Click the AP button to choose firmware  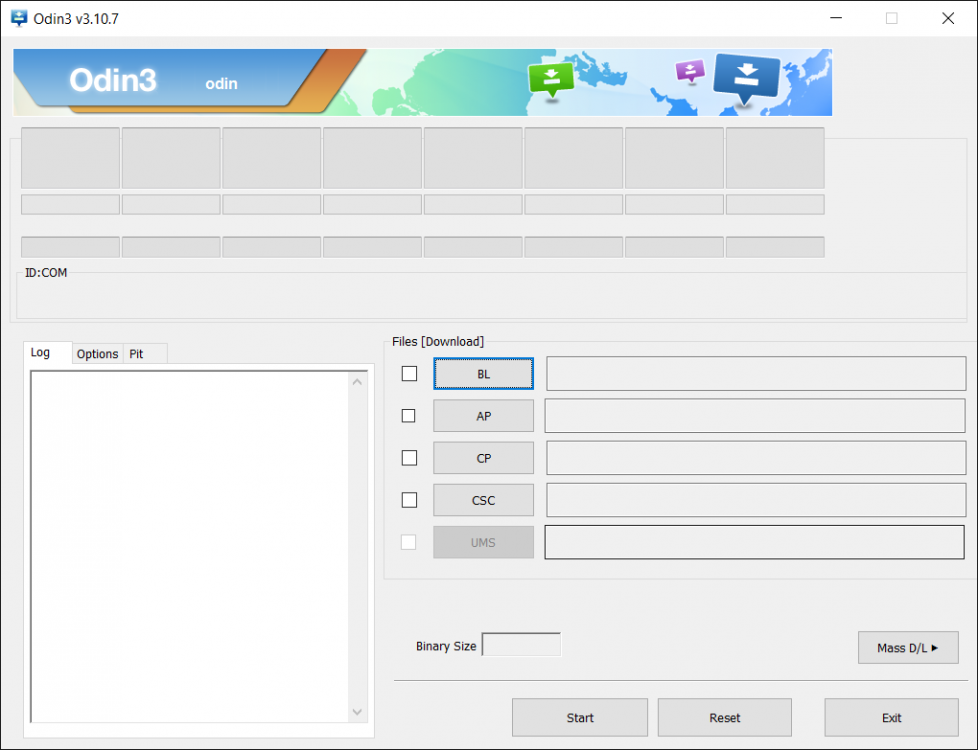coord(483,415)
